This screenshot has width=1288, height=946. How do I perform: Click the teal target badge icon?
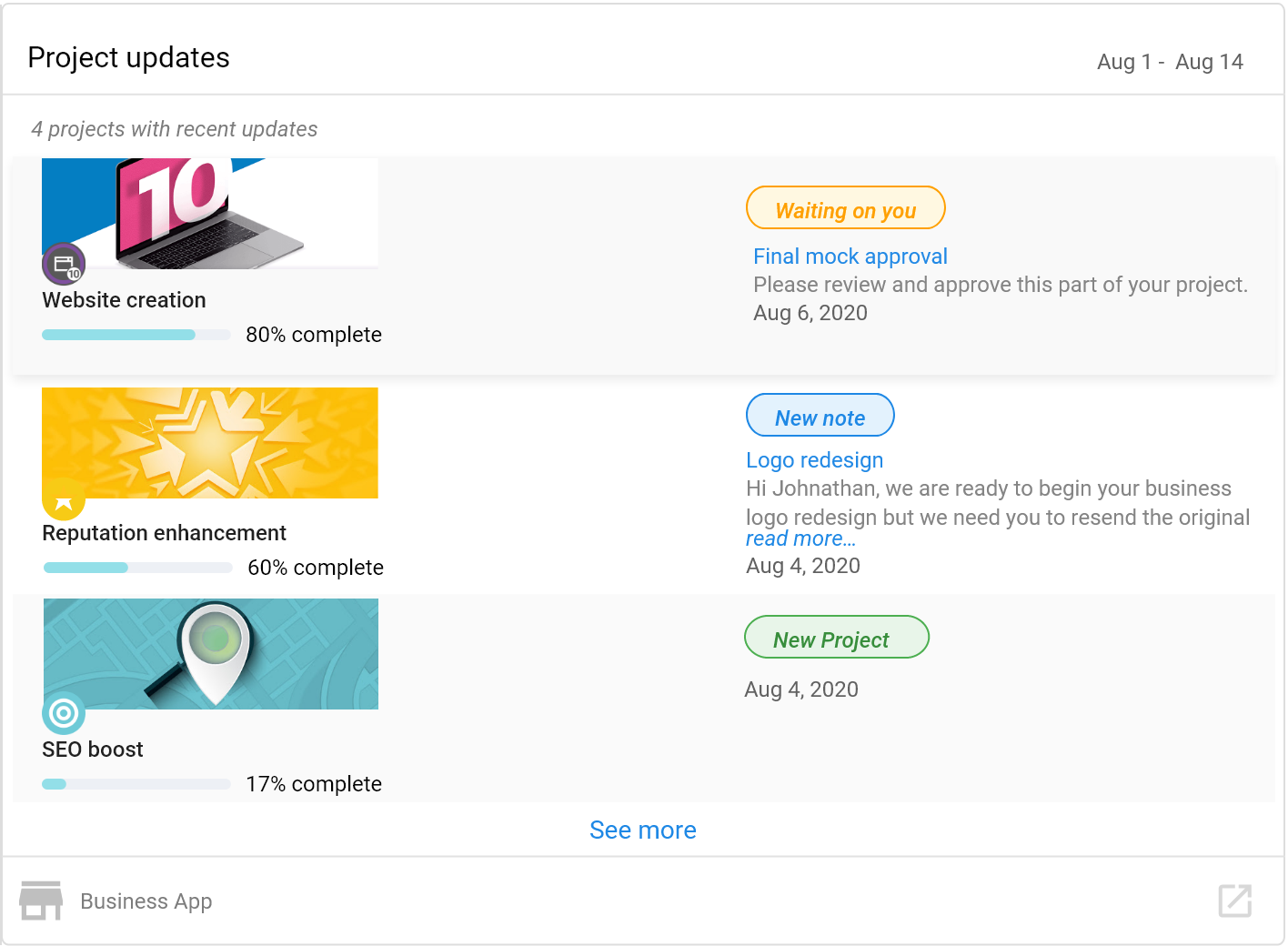pyautogui.click(x=64, y=713)
